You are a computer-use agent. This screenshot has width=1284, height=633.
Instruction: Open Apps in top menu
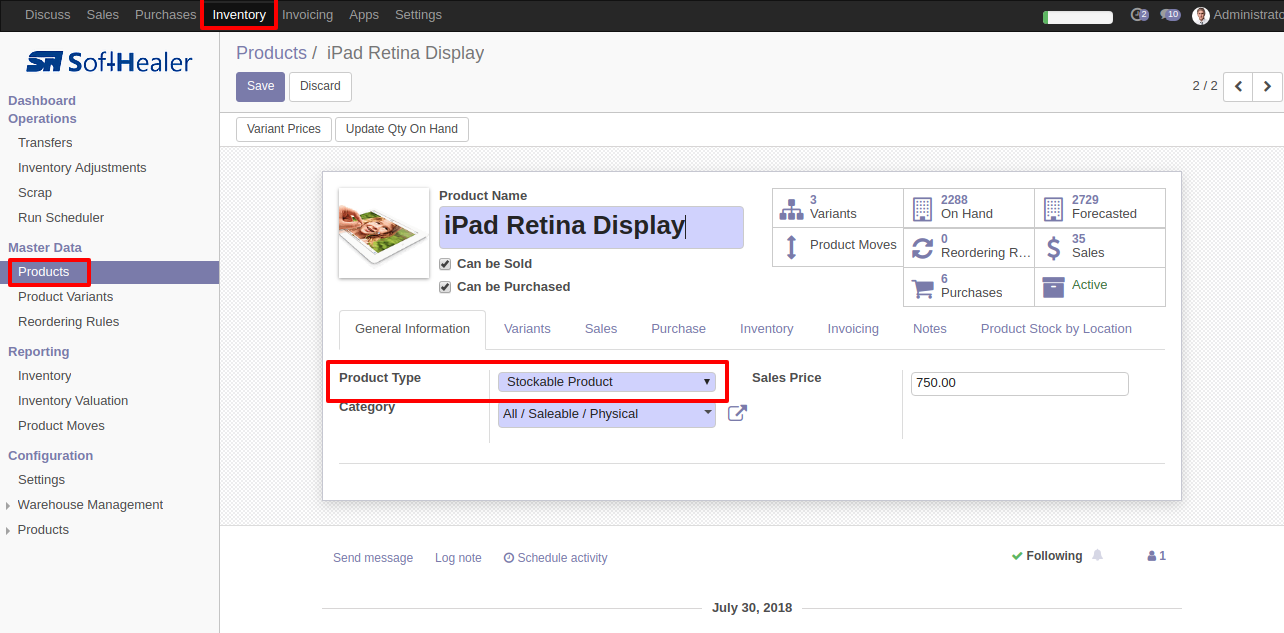click(x=364, y=15)
